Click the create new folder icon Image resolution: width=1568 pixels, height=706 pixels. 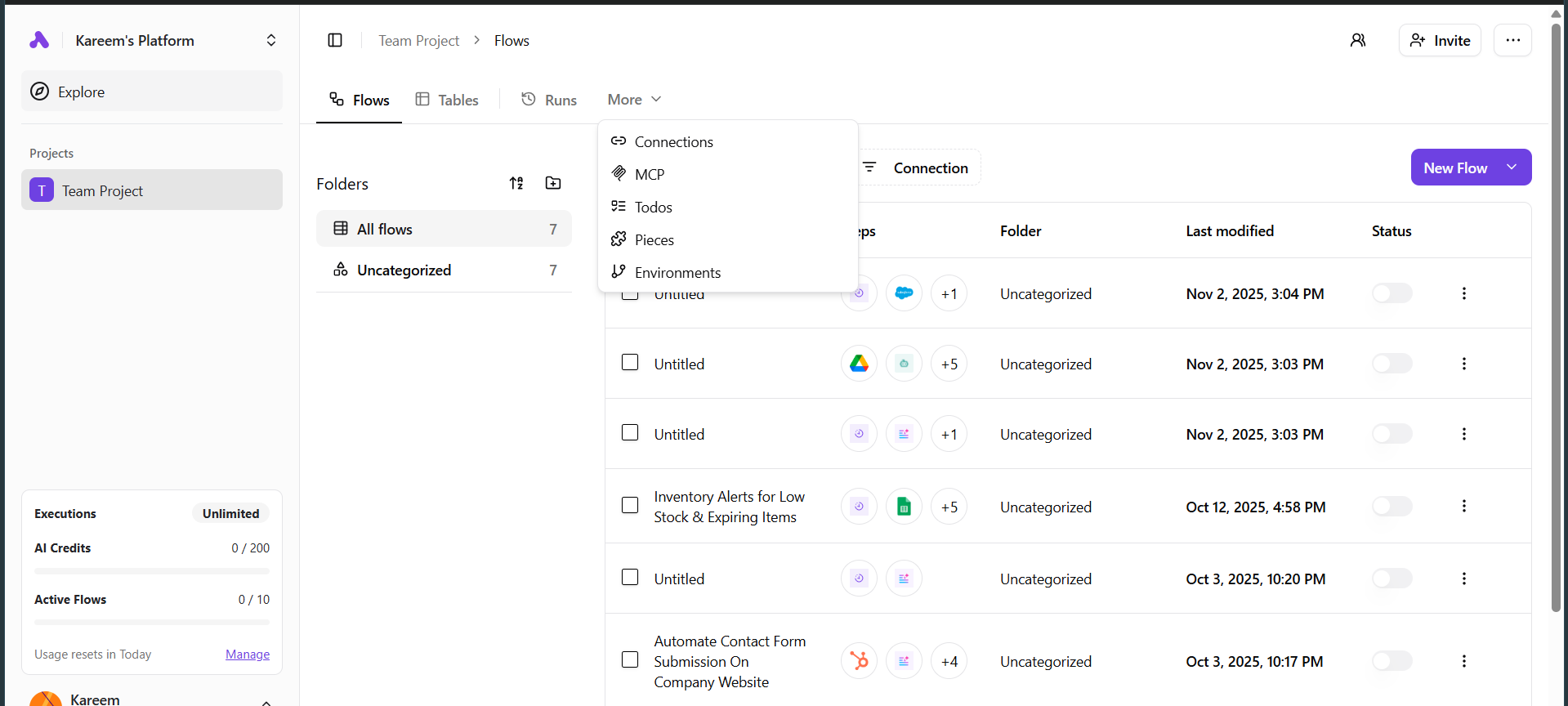[553, 183]
